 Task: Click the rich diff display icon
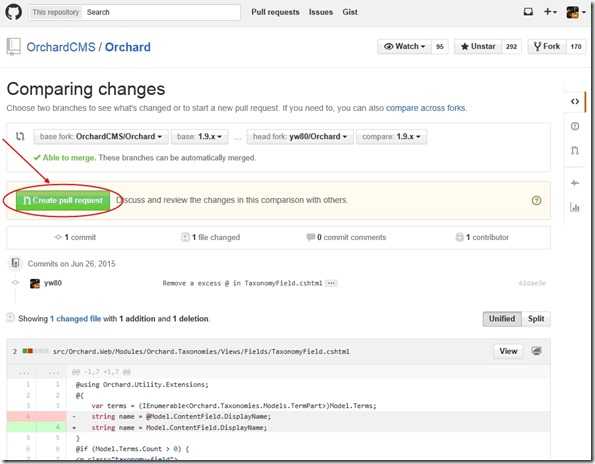click(x=536, y=351)
